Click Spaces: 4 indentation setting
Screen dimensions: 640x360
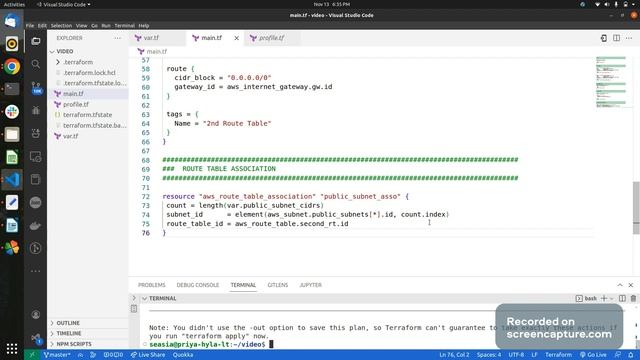[x=489, y=355]
